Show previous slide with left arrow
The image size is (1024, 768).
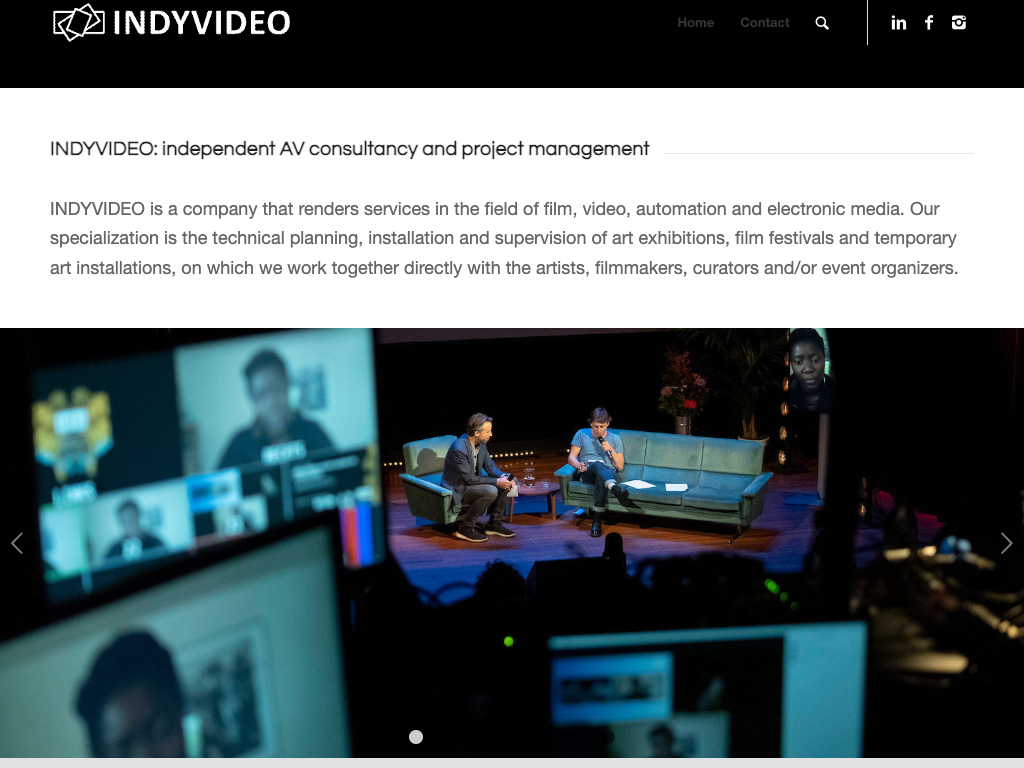click(x=17, y=543)
